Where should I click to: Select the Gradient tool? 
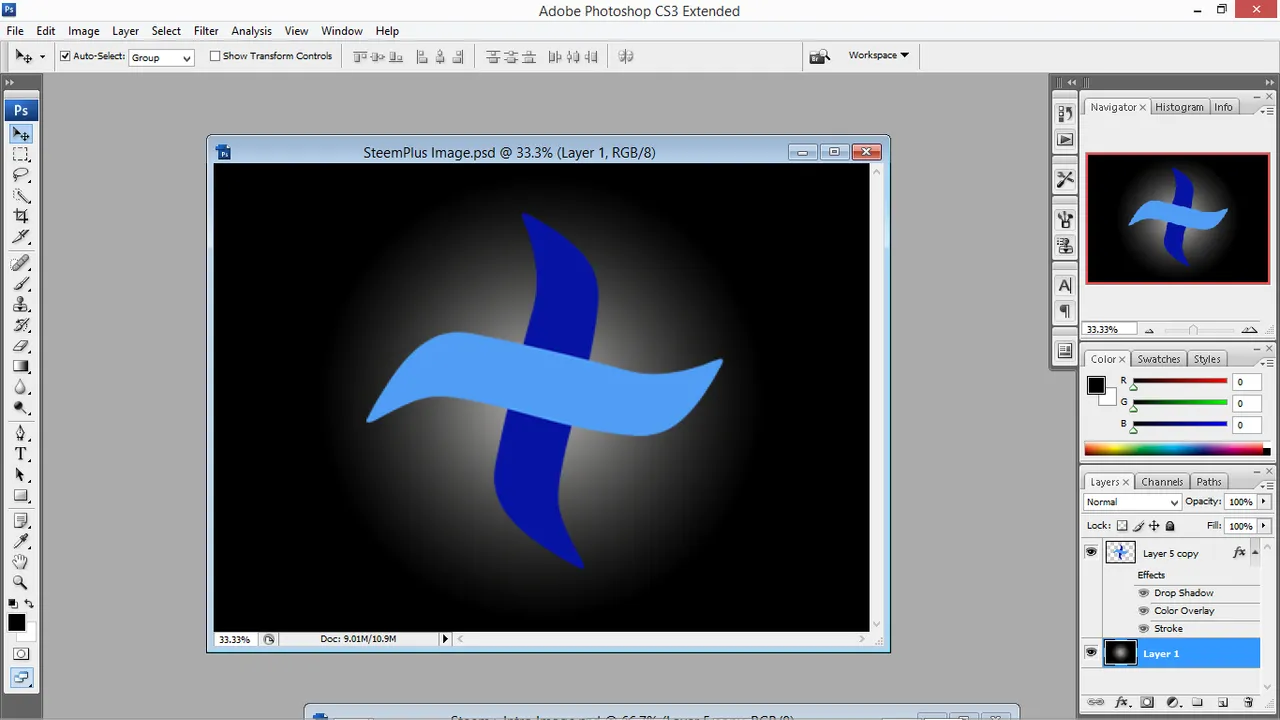21,366
